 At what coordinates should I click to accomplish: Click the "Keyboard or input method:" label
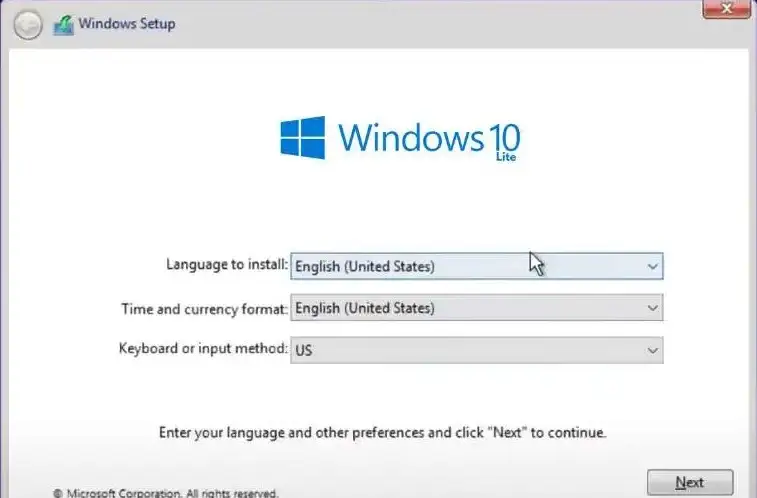pos(203,349)
